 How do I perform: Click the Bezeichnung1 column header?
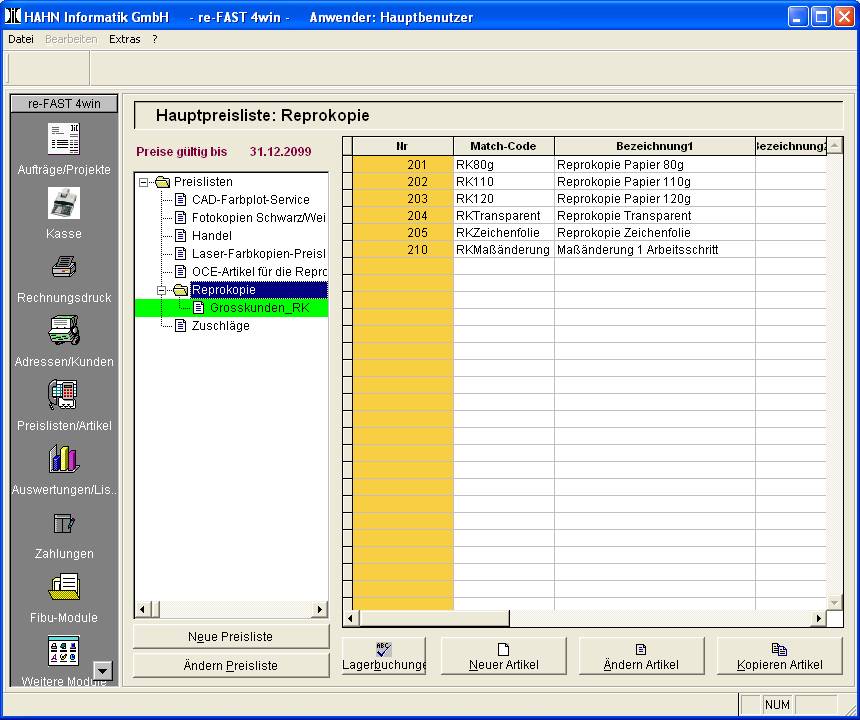click(654, 146)
